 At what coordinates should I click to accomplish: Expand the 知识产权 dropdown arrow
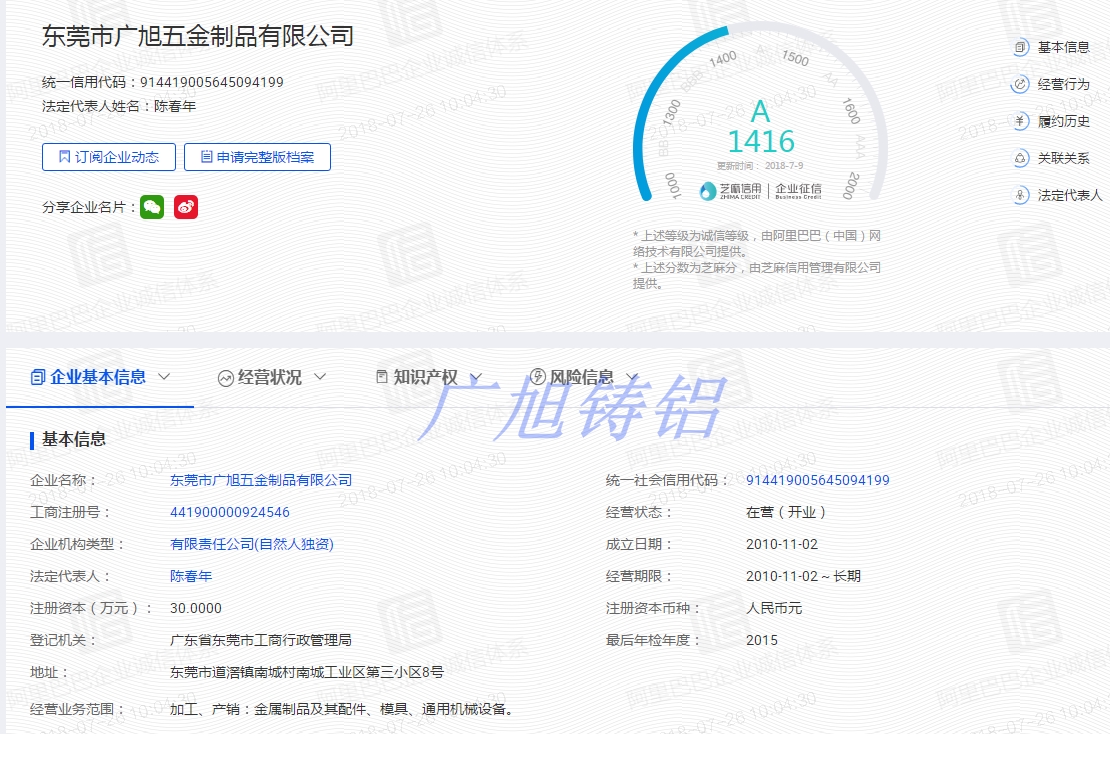tap(476, 377)
